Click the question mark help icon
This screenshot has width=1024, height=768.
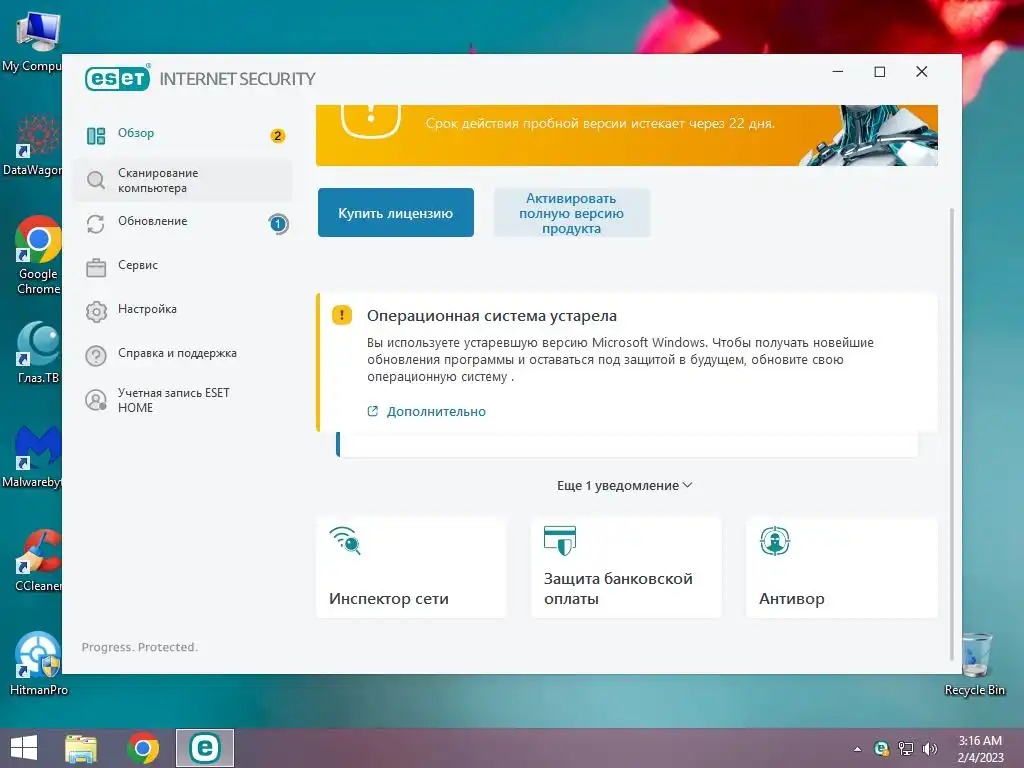point(96,356)
